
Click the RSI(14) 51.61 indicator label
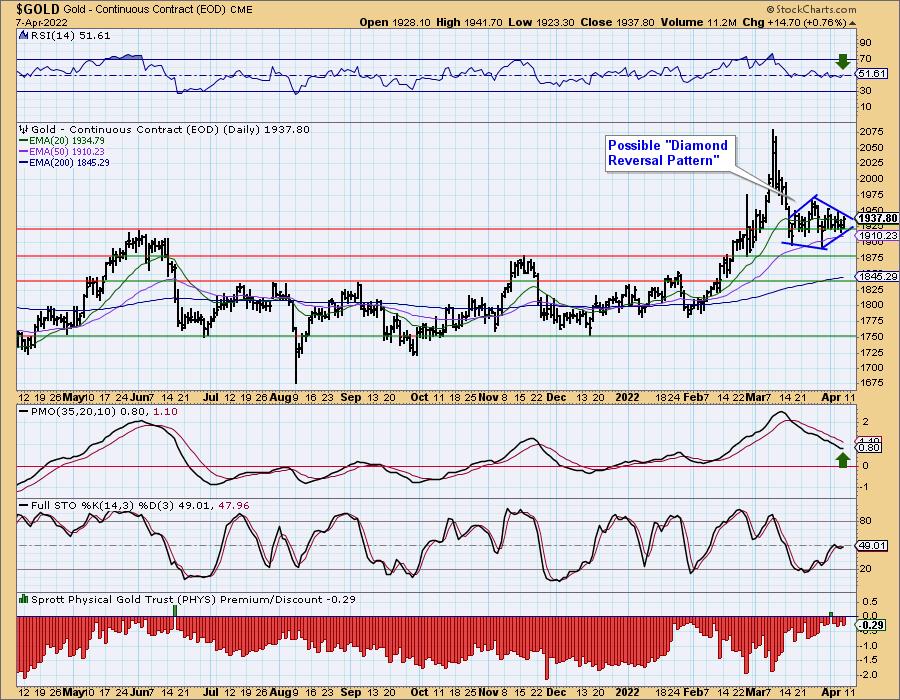pos(70,36)
